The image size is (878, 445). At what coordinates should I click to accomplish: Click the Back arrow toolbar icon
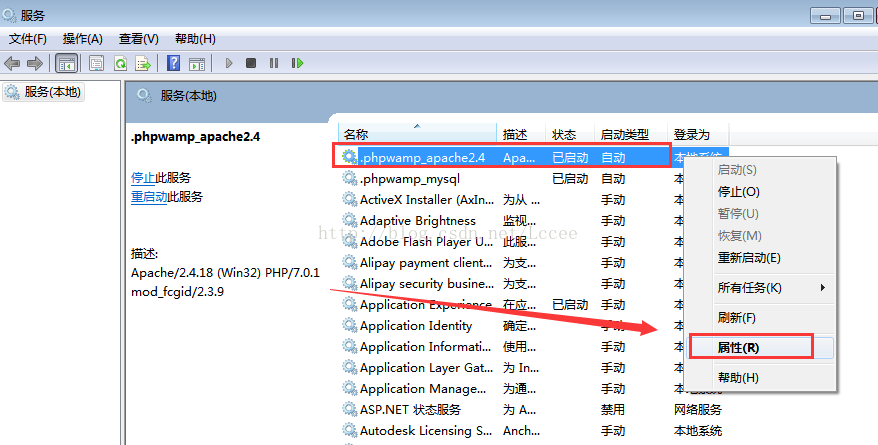point(12,63)
